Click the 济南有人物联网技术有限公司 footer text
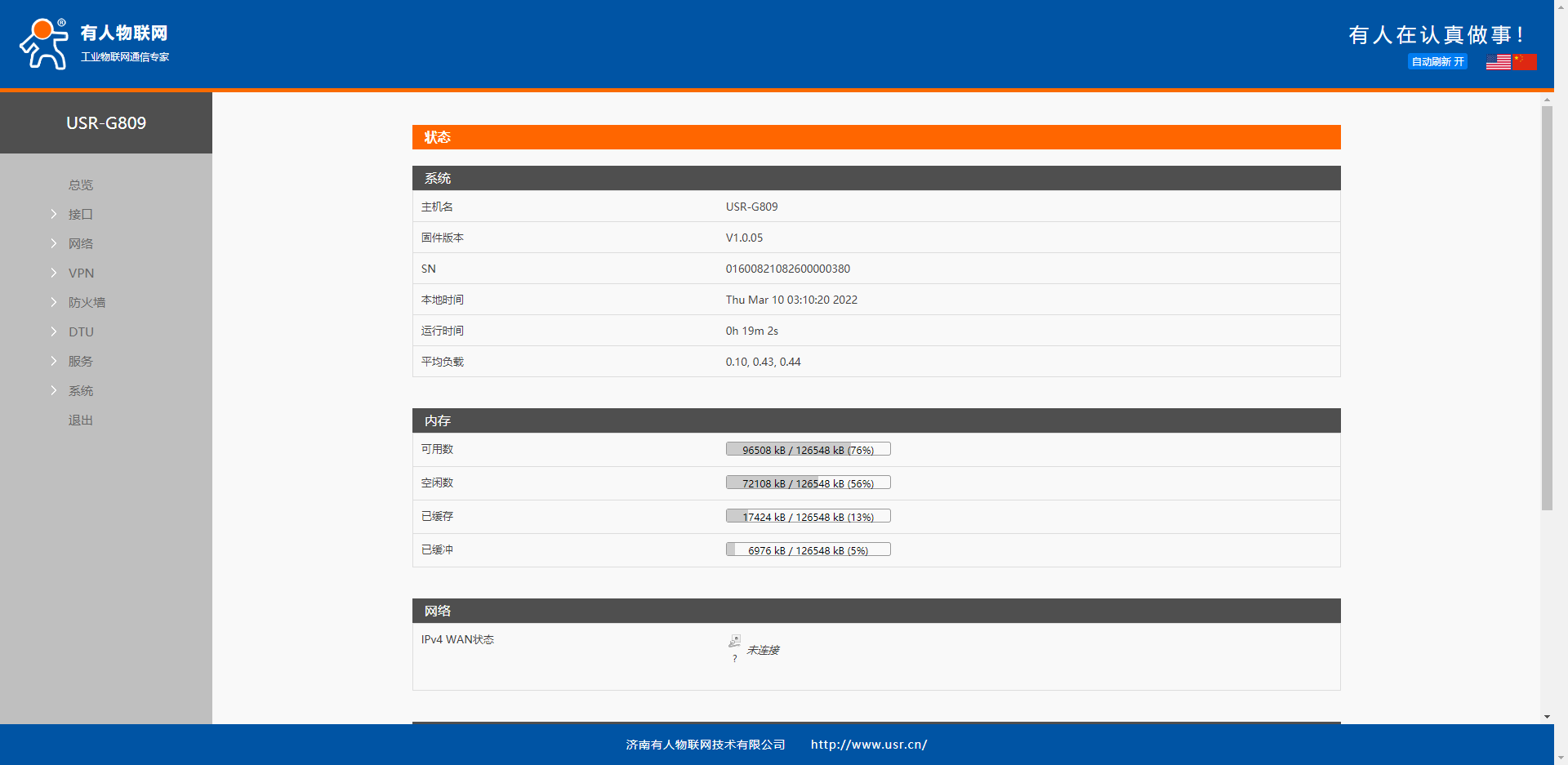Image resolution: width=1568 pixels, height=765 pixels. click(706, 745)
